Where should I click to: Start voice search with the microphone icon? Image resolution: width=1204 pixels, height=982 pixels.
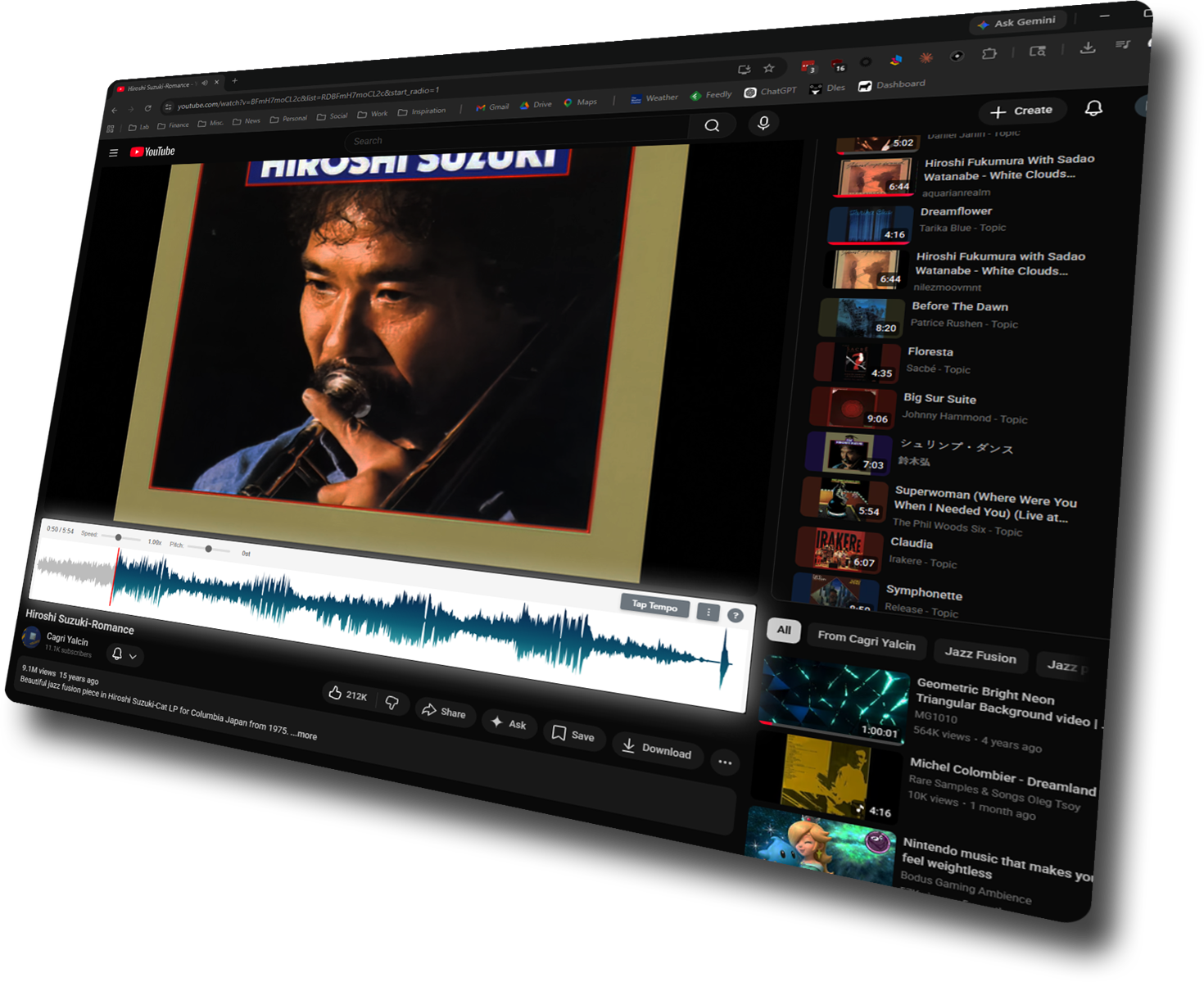pyautogui.click(x=763, y=123)
